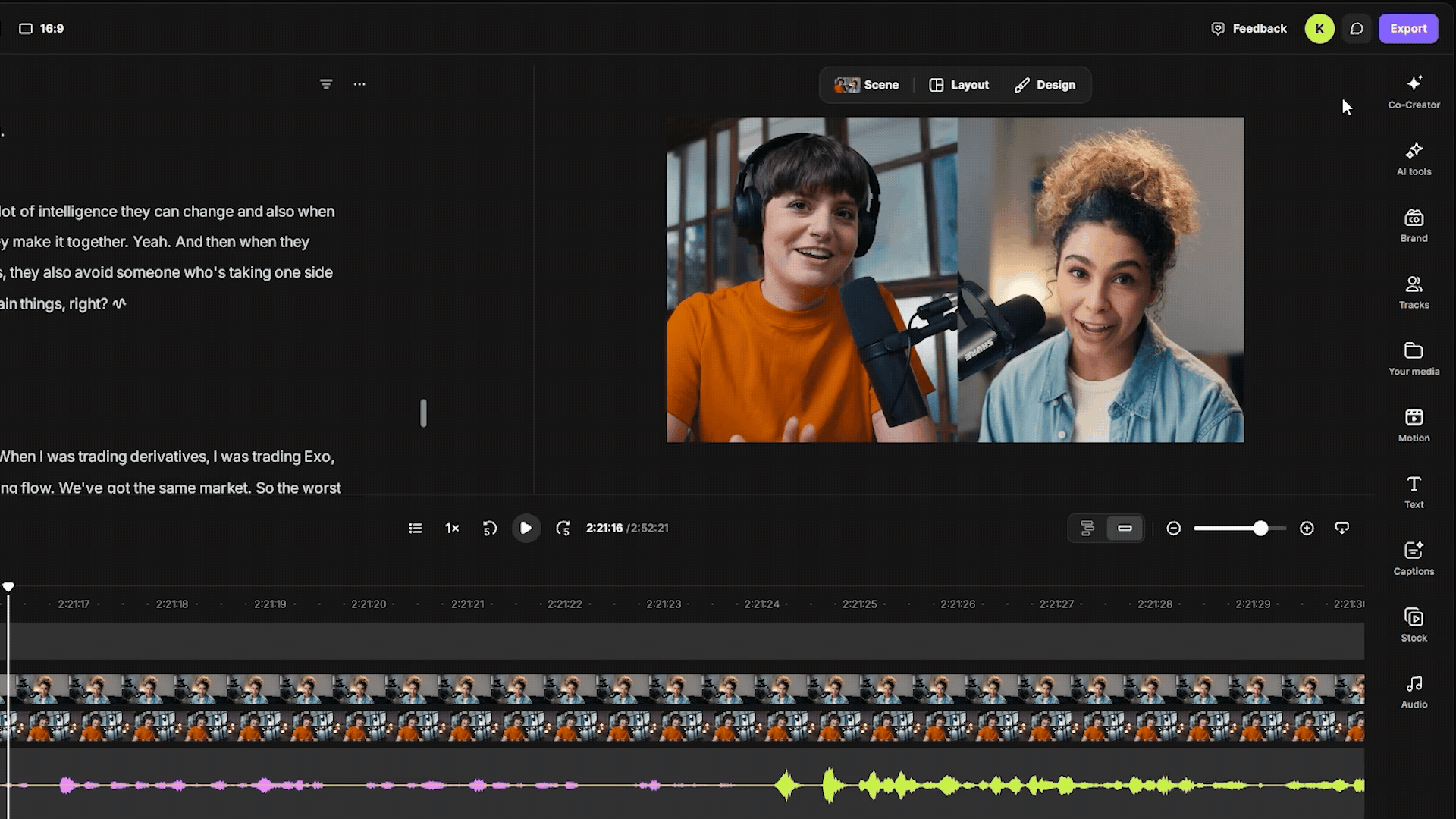Click the green audio waveform
The image size is (1456, 819).
pyautogui.click(x=1069, y=786)
